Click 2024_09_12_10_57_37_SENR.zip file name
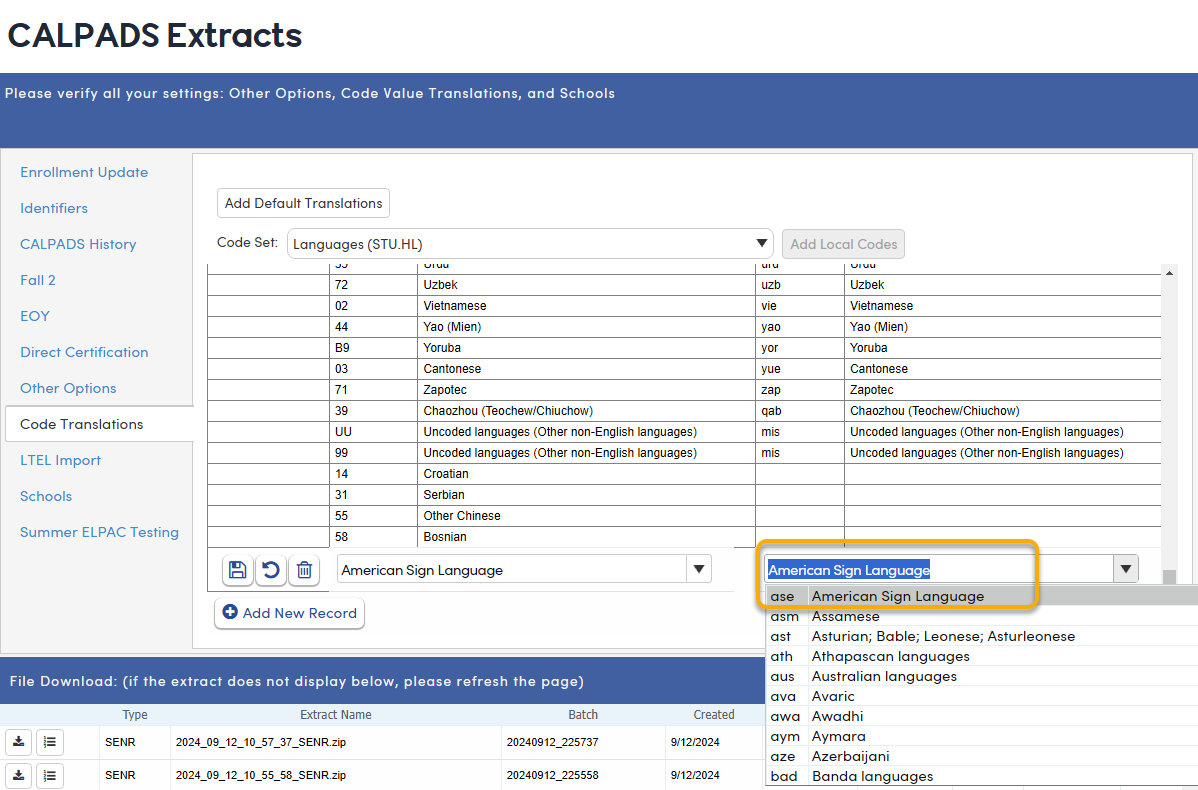 (261, 742)
